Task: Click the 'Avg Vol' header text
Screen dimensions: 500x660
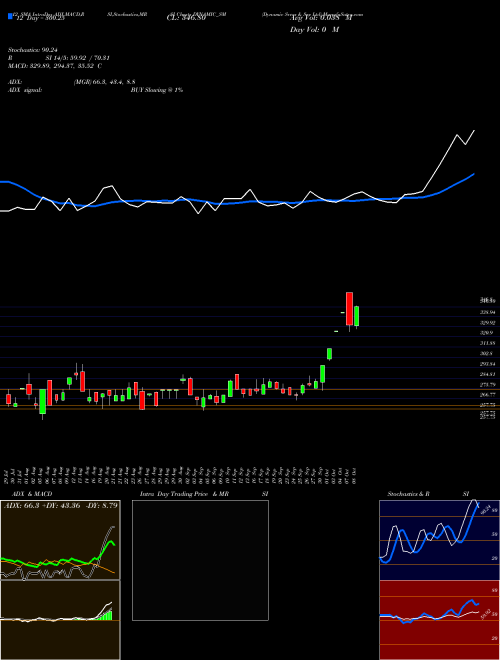Action: coord(321,19)
